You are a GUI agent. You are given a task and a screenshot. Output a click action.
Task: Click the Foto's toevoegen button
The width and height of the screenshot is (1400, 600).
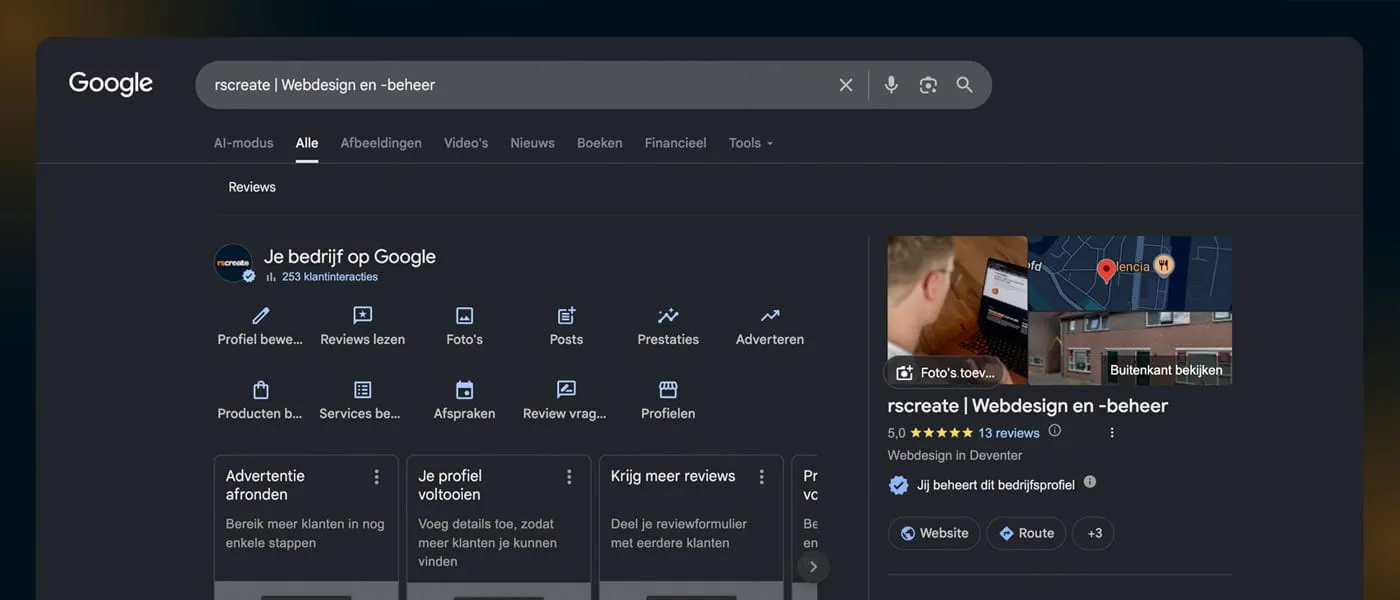click(x=946, y=372)
